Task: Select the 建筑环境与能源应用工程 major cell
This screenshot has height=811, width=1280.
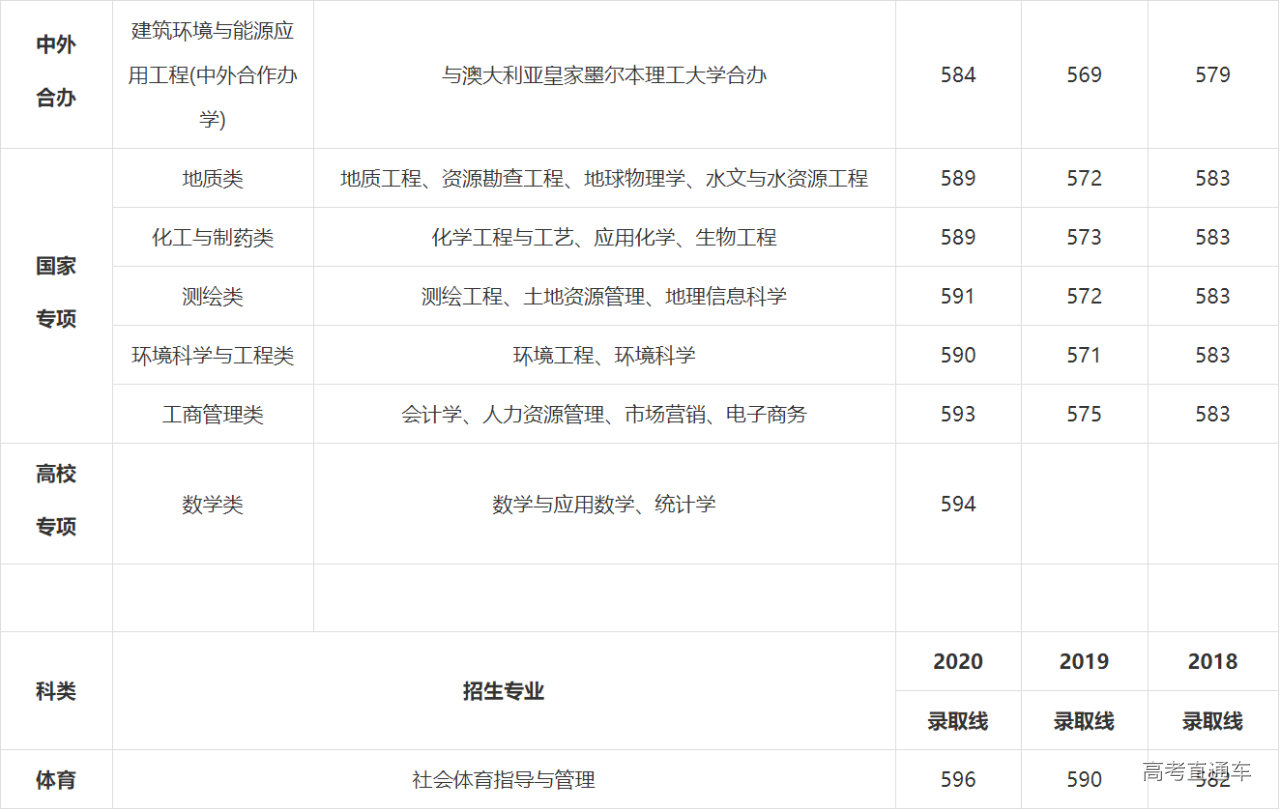Action: click(x=213, y=75)
